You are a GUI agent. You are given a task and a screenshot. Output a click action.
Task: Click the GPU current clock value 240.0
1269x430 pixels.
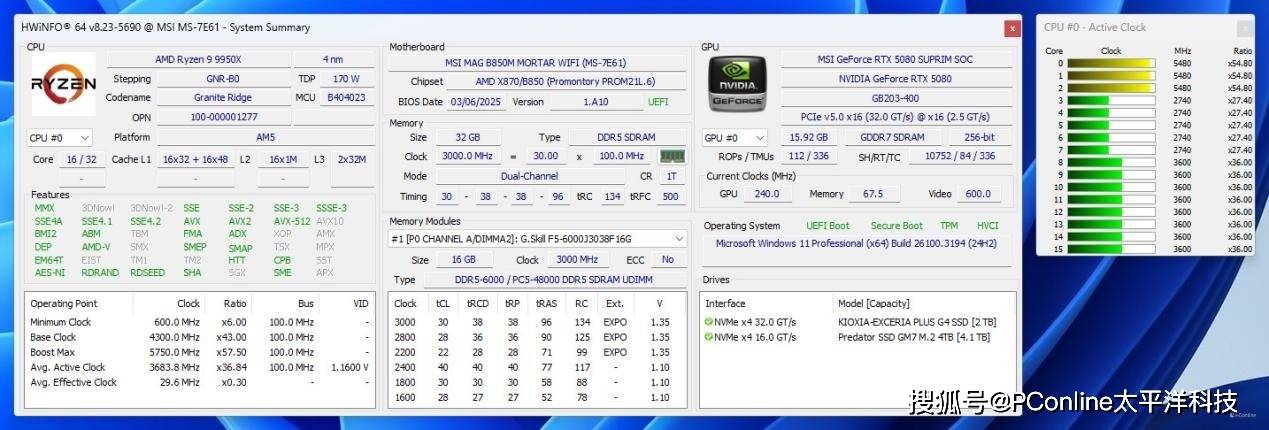point(766,194)
